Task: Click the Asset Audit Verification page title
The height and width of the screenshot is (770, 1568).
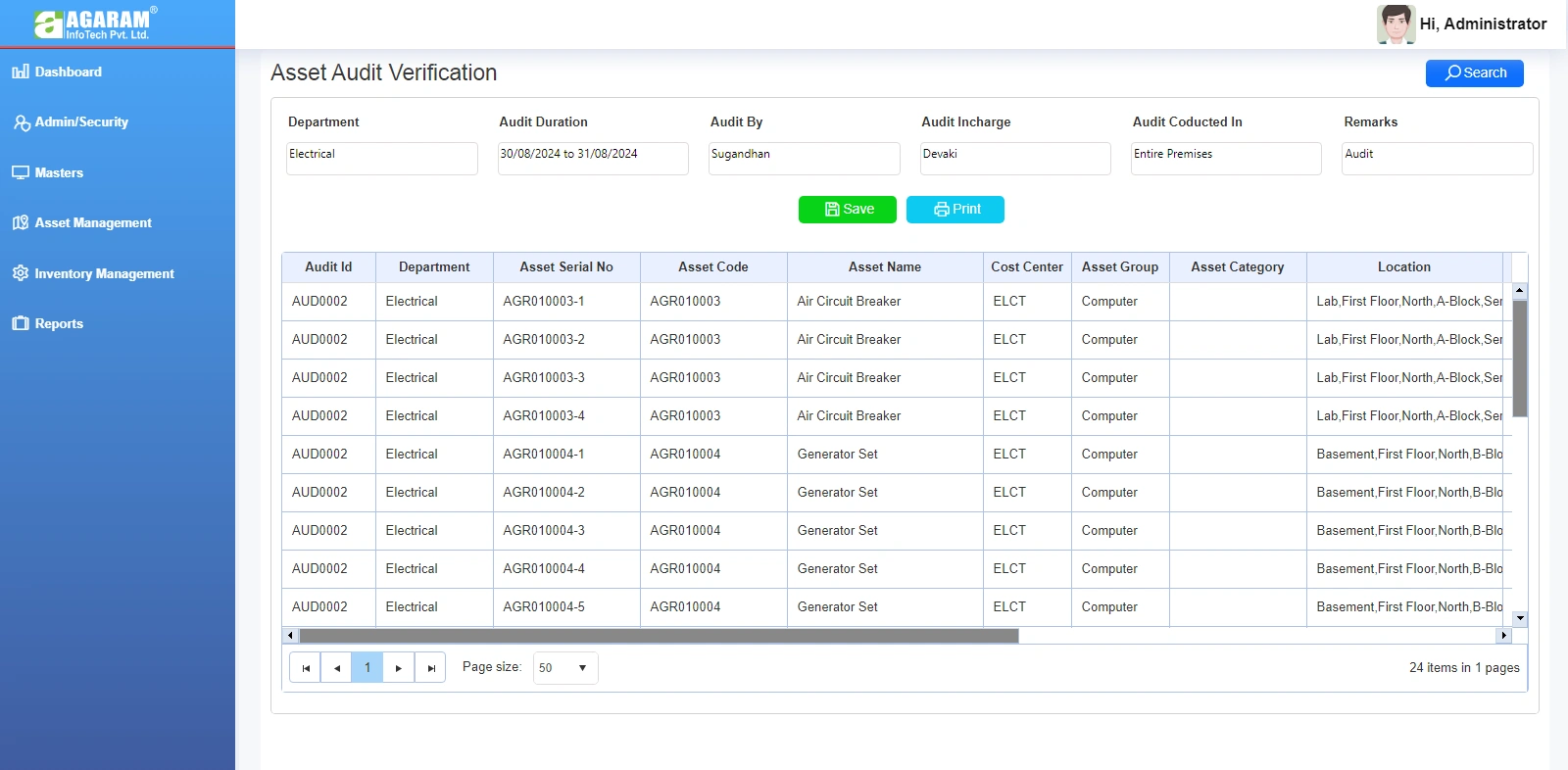Action: (383, 73)
